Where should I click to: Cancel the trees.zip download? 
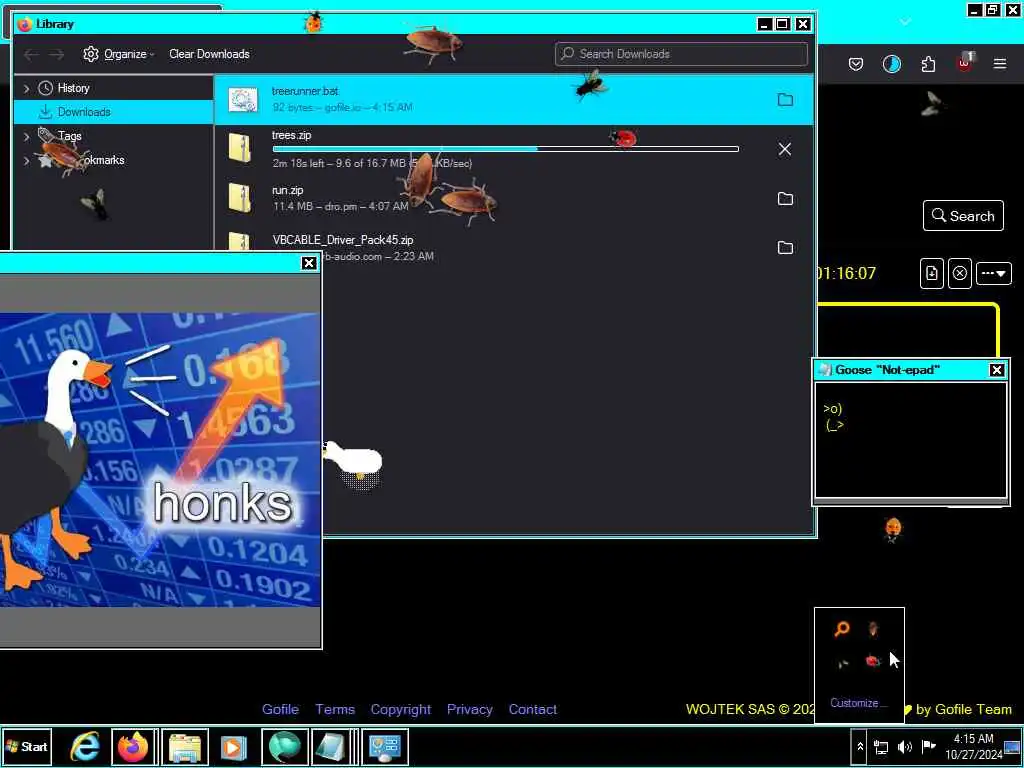[x=785, y=149]
